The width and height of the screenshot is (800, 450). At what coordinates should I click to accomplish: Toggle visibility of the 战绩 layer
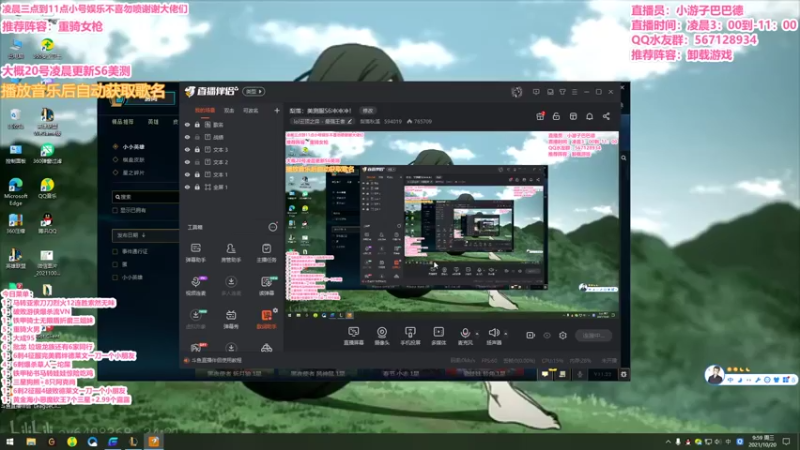[187, 137]
